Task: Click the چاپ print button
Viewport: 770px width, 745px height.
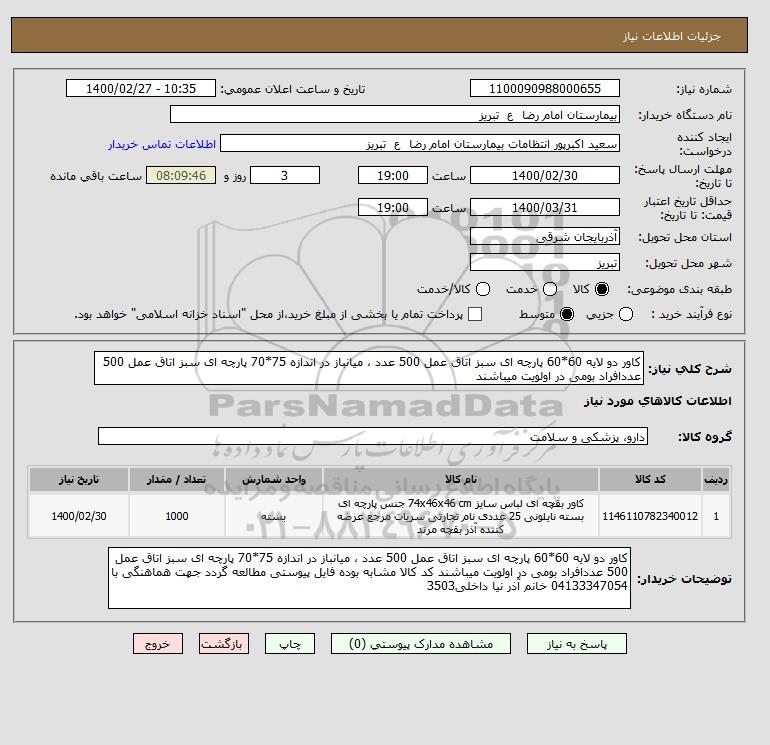Action: pyautogui.click(x=290, y=644)
